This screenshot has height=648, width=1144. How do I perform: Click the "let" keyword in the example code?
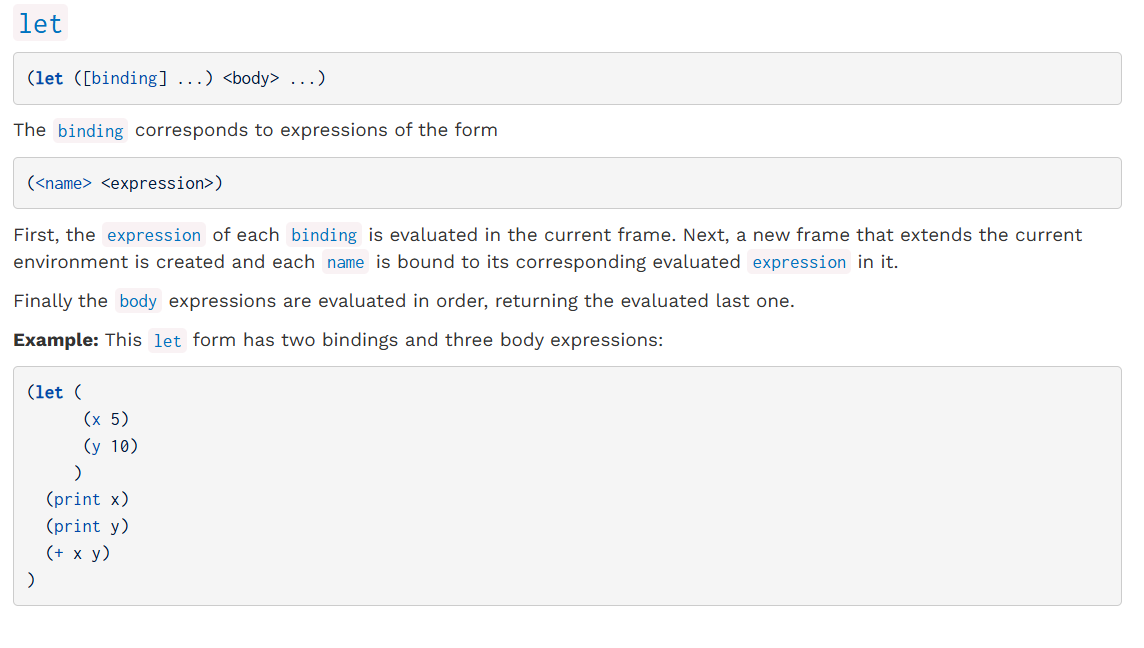49,392
